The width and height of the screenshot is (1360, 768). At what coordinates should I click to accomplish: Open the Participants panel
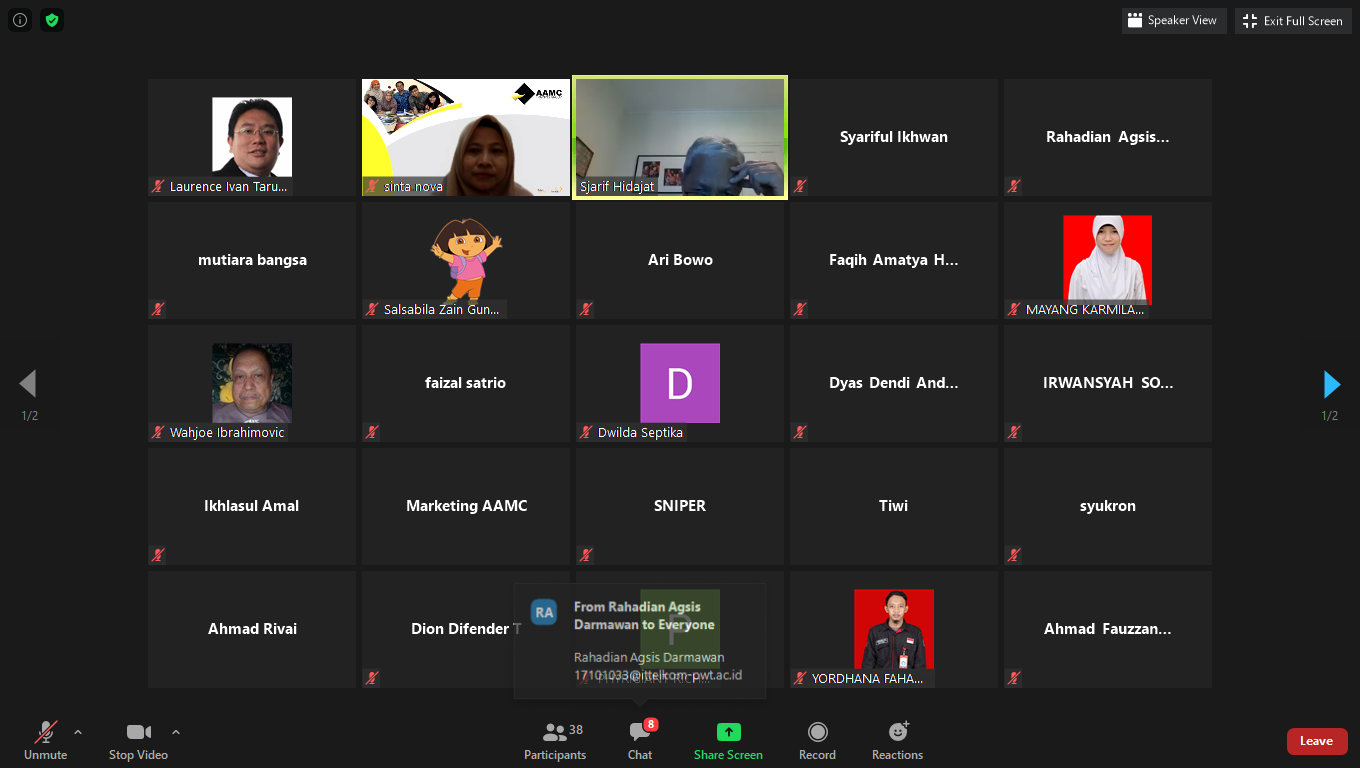(555, 741)
